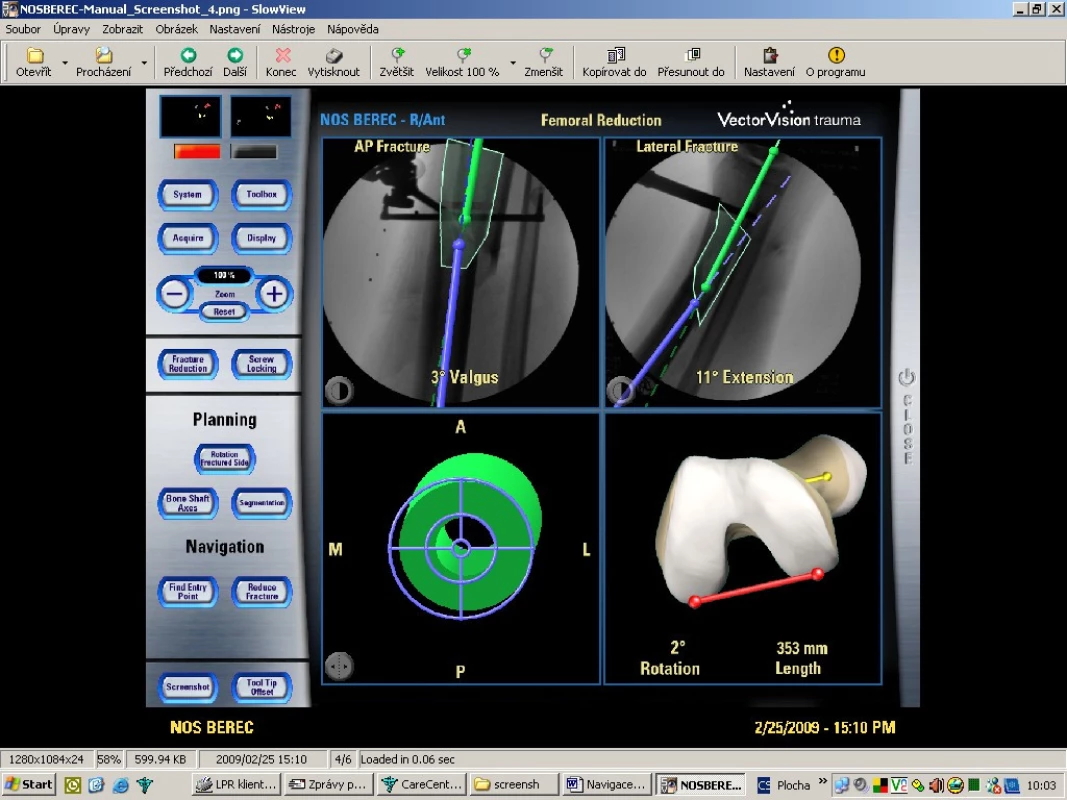This screenshot has width=1067, height=800.
Task: Click Rotation Fractured Side button
Action: (x=225, y=459)
